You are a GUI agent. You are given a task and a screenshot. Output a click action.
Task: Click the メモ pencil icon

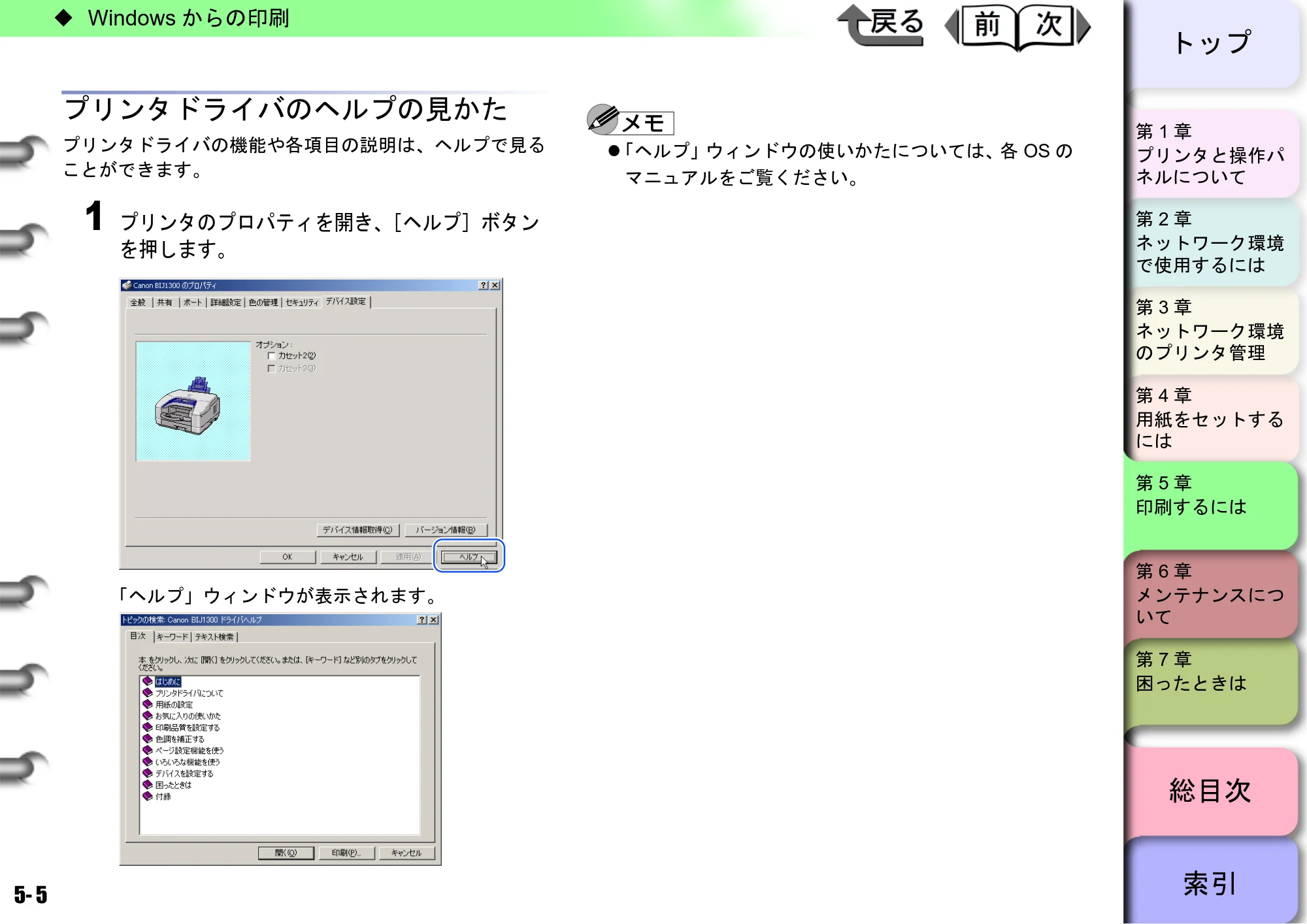pos(603,119)
